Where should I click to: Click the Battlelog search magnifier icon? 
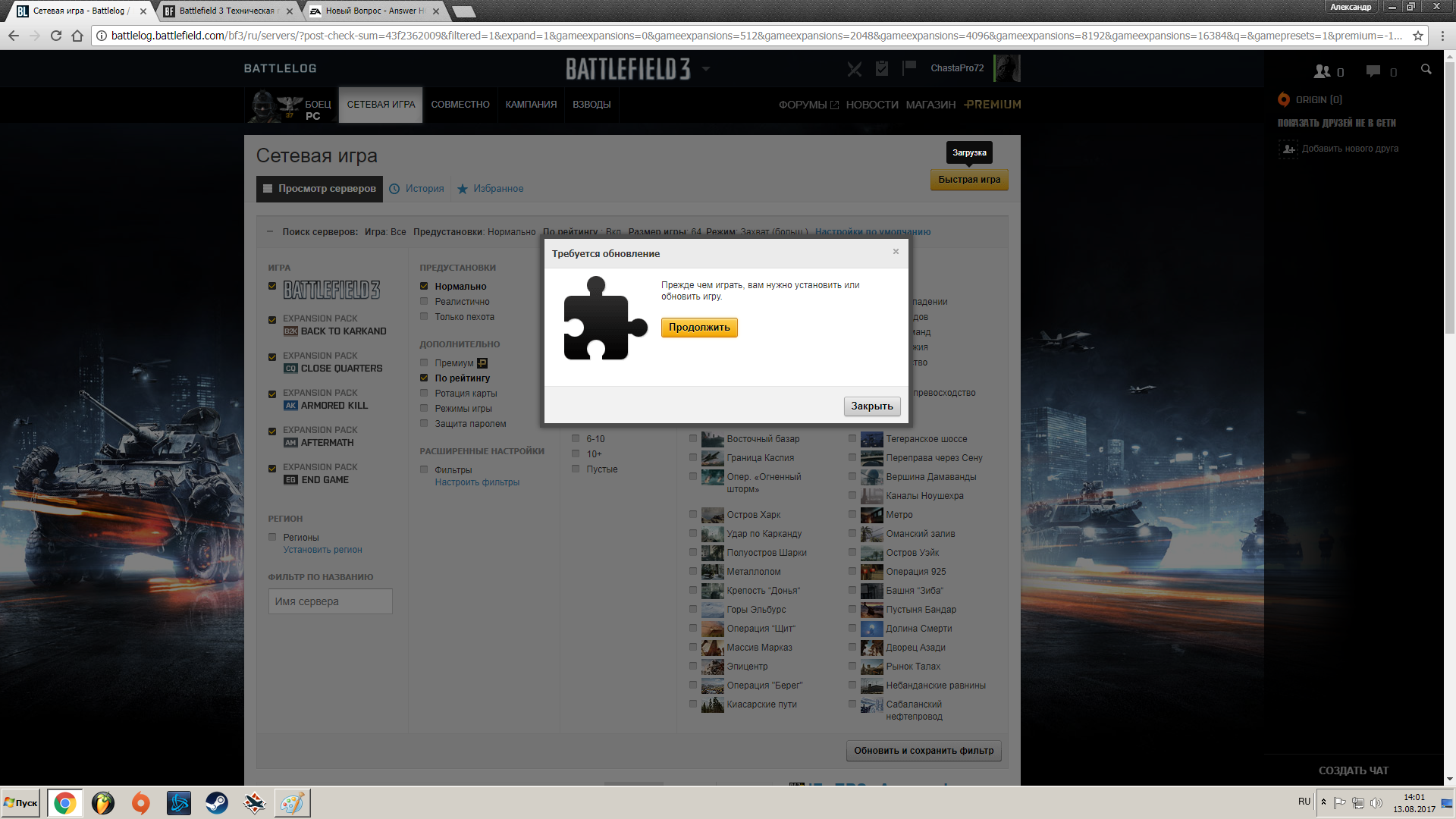click(1426, 70)
